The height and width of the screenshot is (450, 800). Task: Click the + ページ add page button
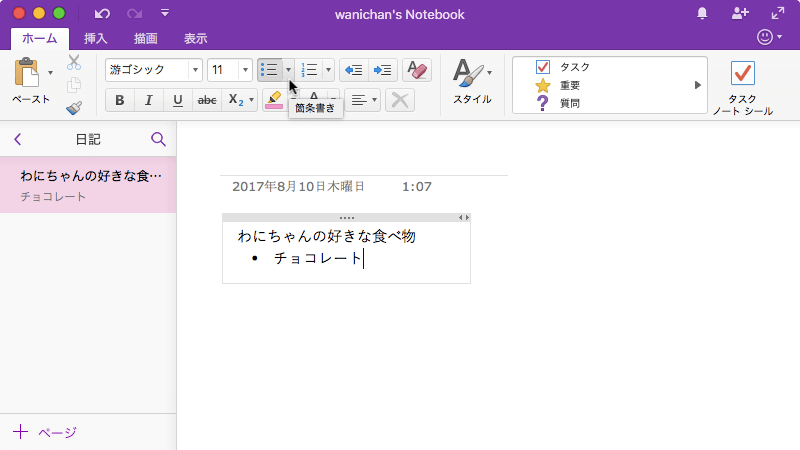click(x=45, y=432)
